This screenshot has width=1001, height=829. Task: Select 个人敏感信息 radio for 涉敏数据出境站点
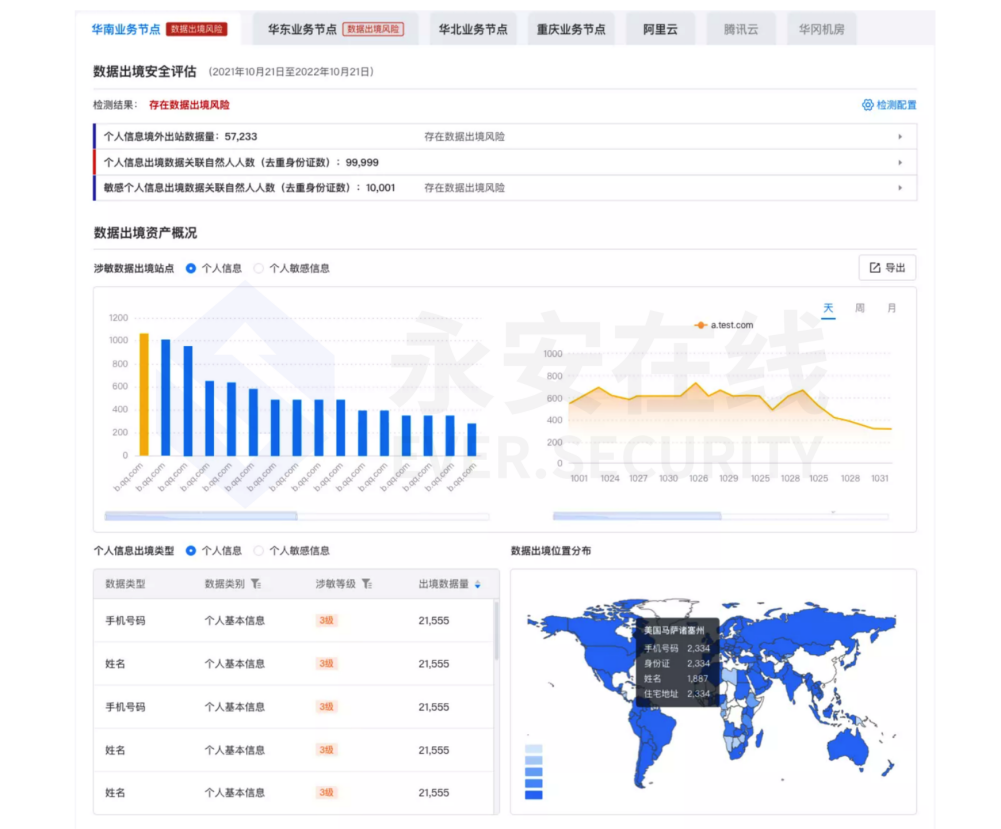tap(259, 269)
